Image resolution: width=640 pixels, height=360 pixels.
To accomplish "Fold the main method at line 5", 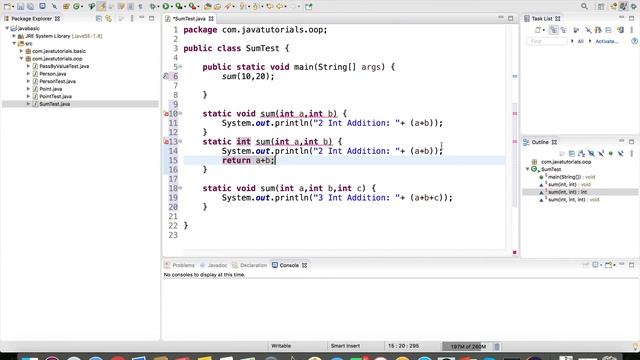I will tap(180, 67).
